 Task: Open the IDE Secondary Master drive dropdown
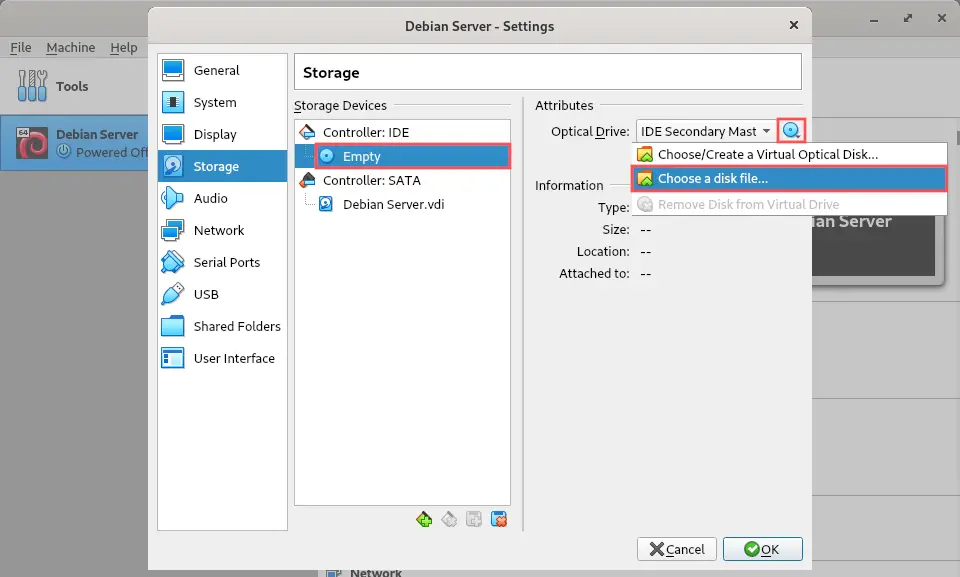pos(705,131)
